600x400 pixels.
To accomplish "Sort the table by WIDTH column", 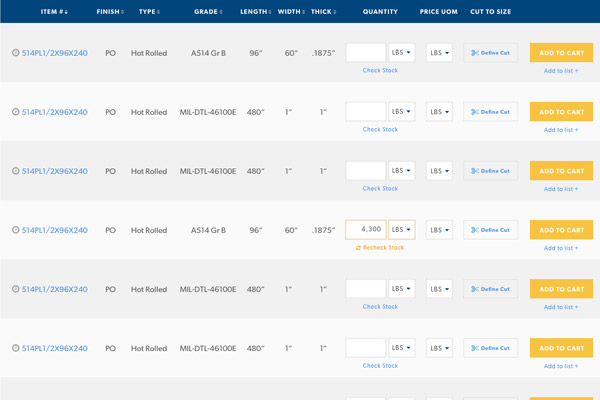I will tap(291, 12).
